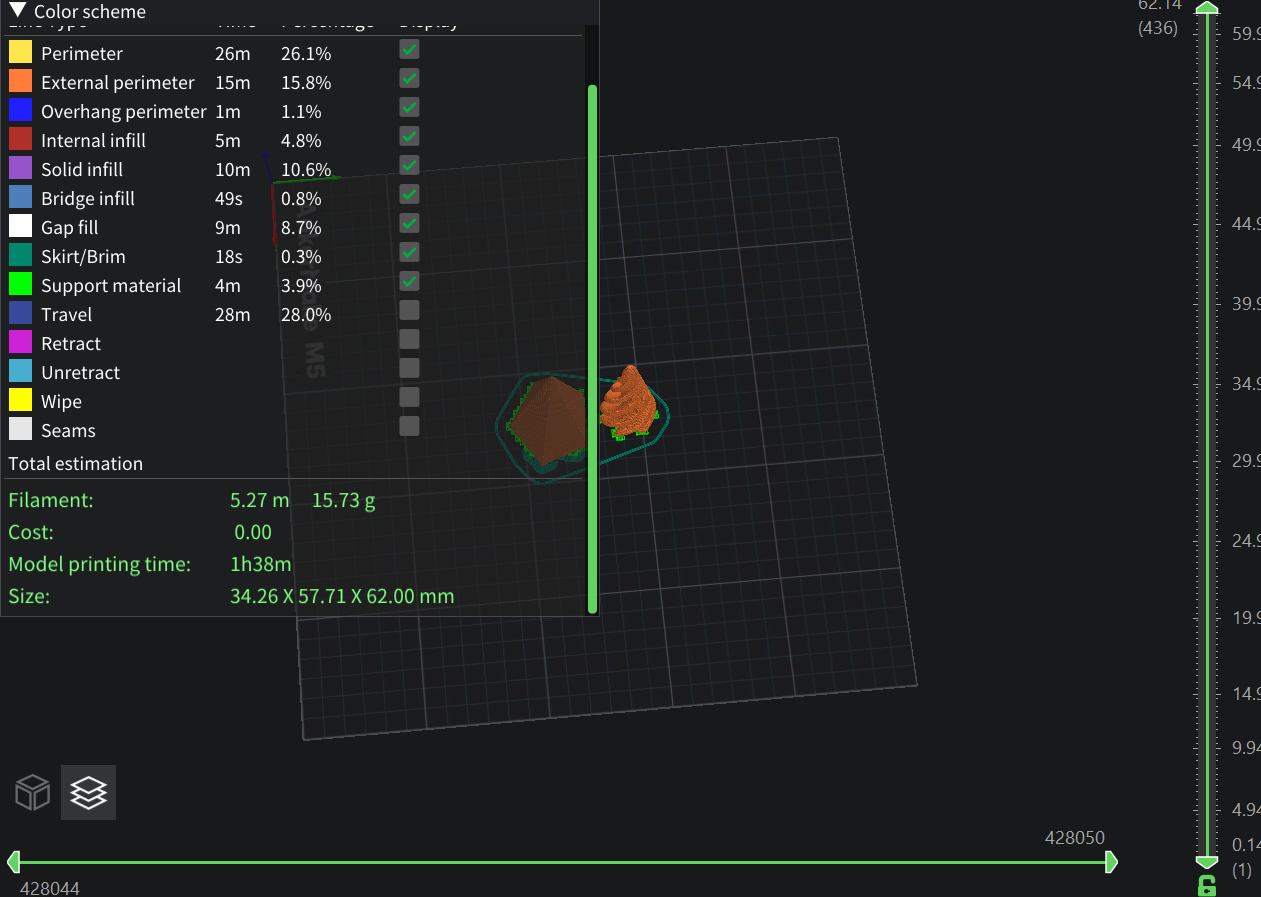Select the blue Overhang perimeter swatch
Viewport: 1261px width, 897px height.
tap(20, 111)
